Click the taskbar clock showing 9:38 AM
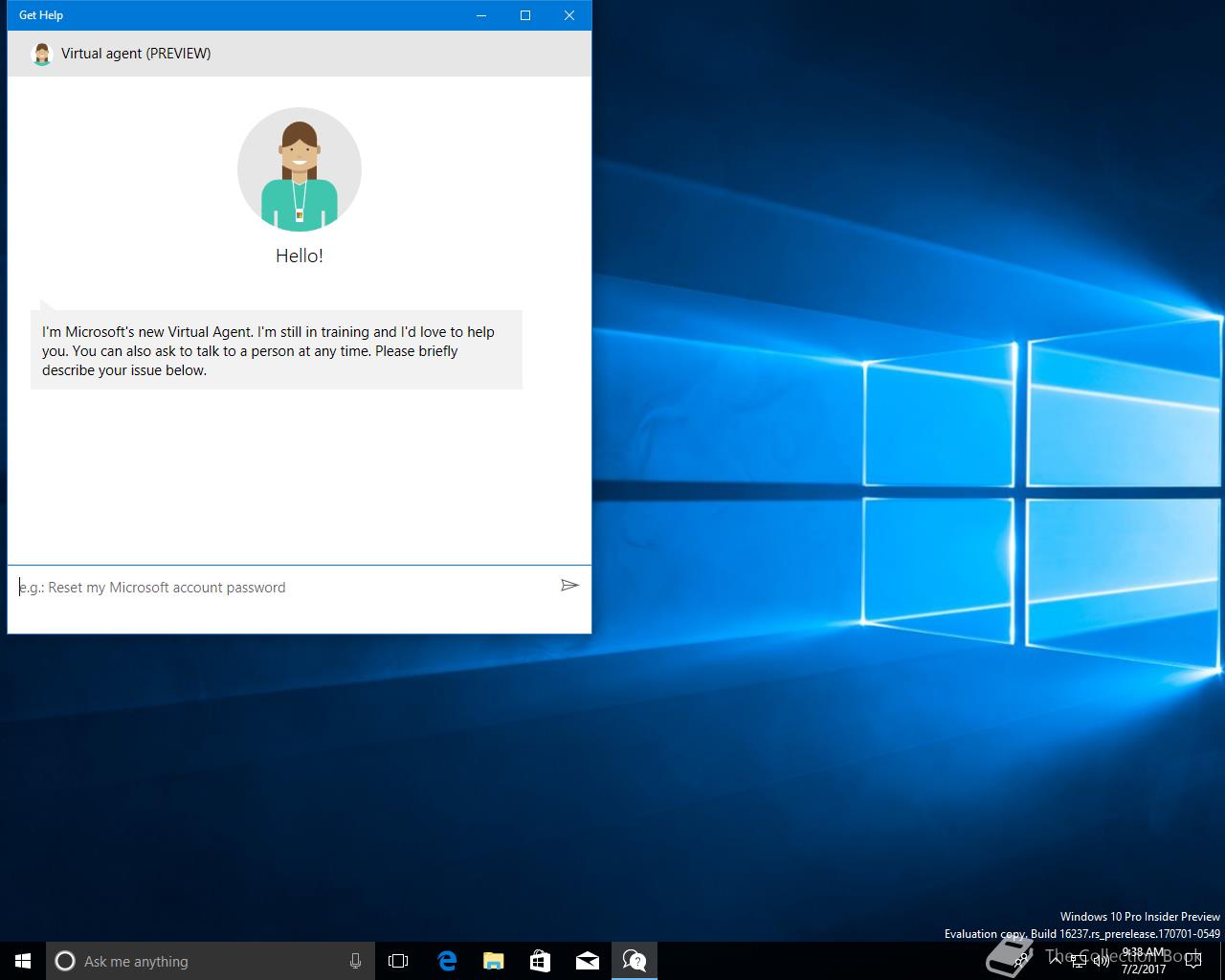The image size is (1225, 980). click(x=1144, y=961)
